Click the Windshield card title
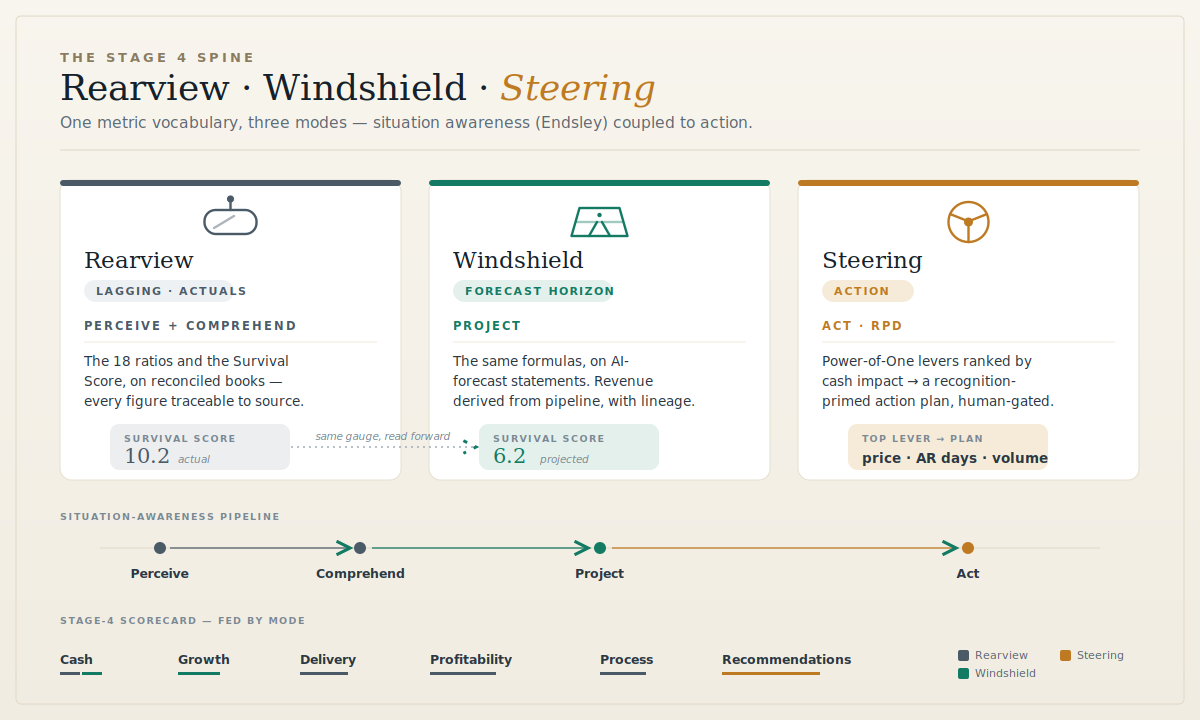 [x=518, y=261]
